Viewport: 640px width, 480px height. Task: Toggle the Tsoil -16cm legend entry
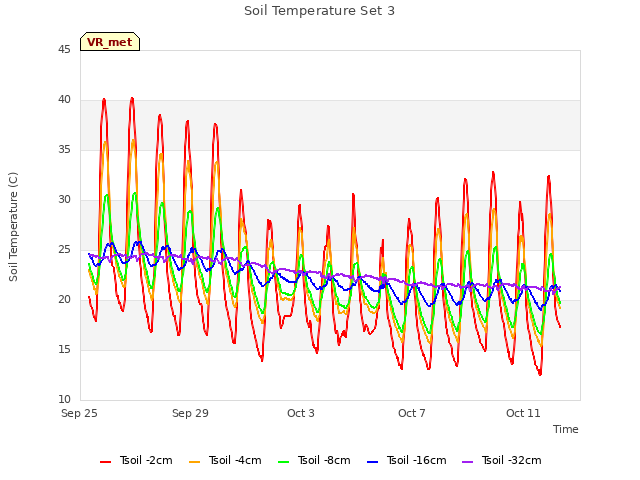point(407,460)
